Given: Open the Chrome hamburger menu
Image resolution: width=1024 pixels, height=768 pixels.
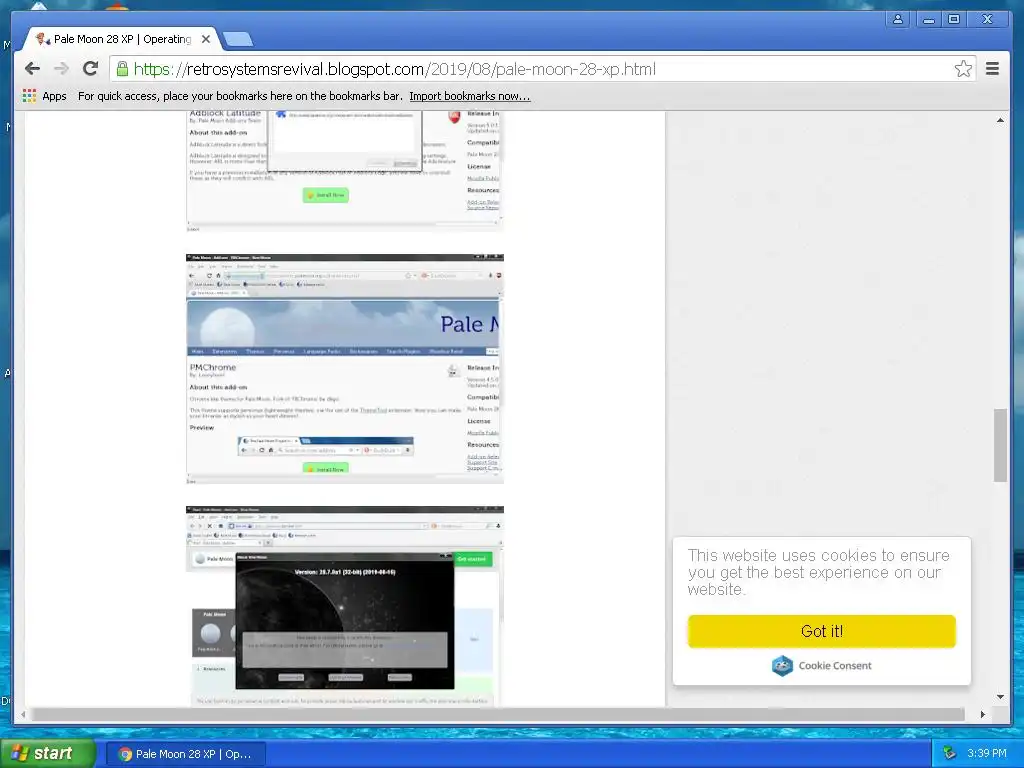Looking at the screenshot, I should click(x=992, y=69).
